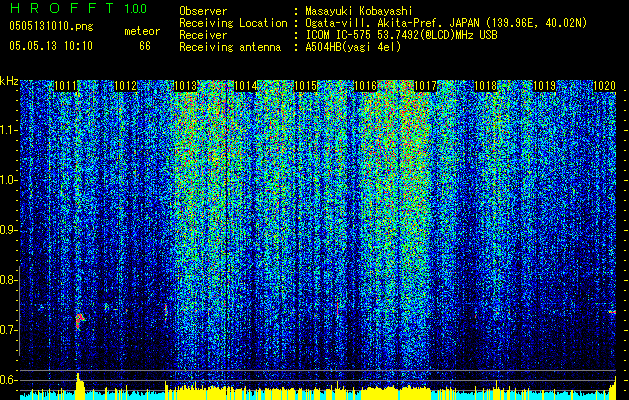
Task: Click the 0.9 kHz axis label
Action: pyautogui.click(x=8, y=230)
